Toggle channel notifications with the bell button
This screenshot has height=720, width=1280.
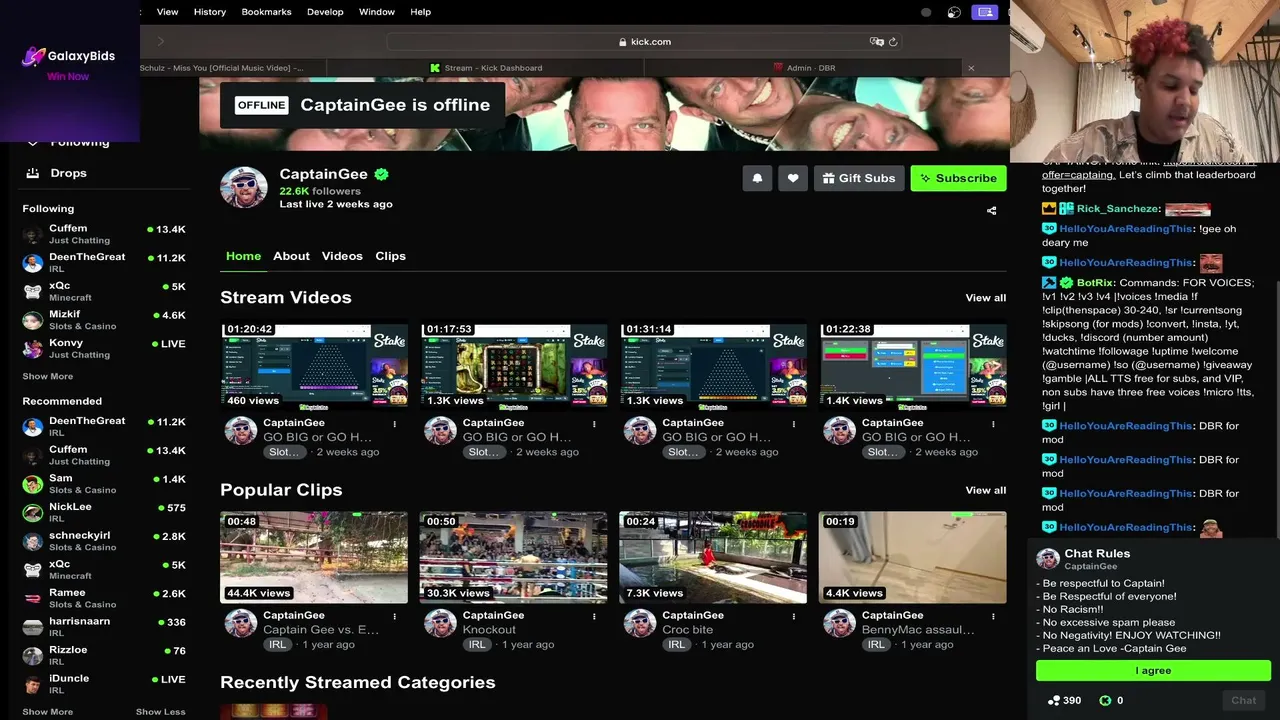point(757,178)
